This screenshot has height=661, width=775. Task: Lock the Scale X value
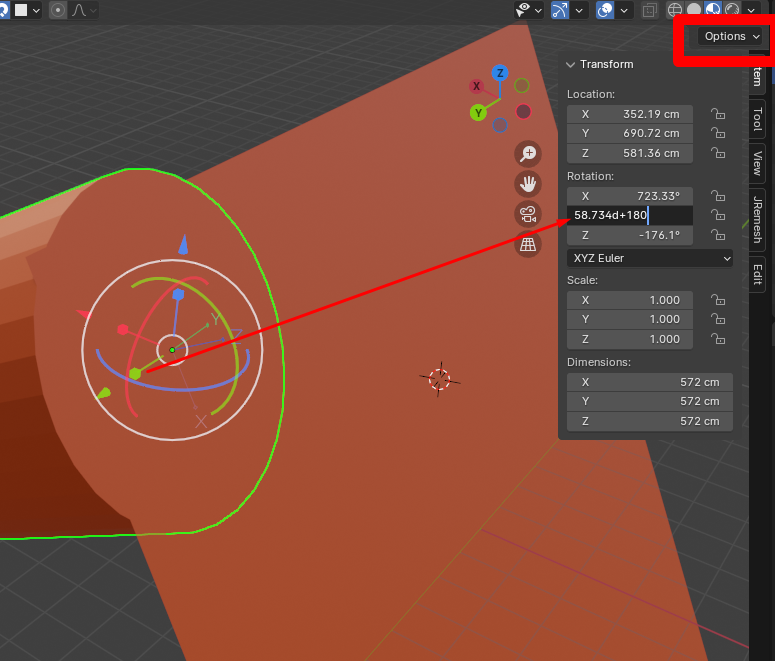coord(718,300)
